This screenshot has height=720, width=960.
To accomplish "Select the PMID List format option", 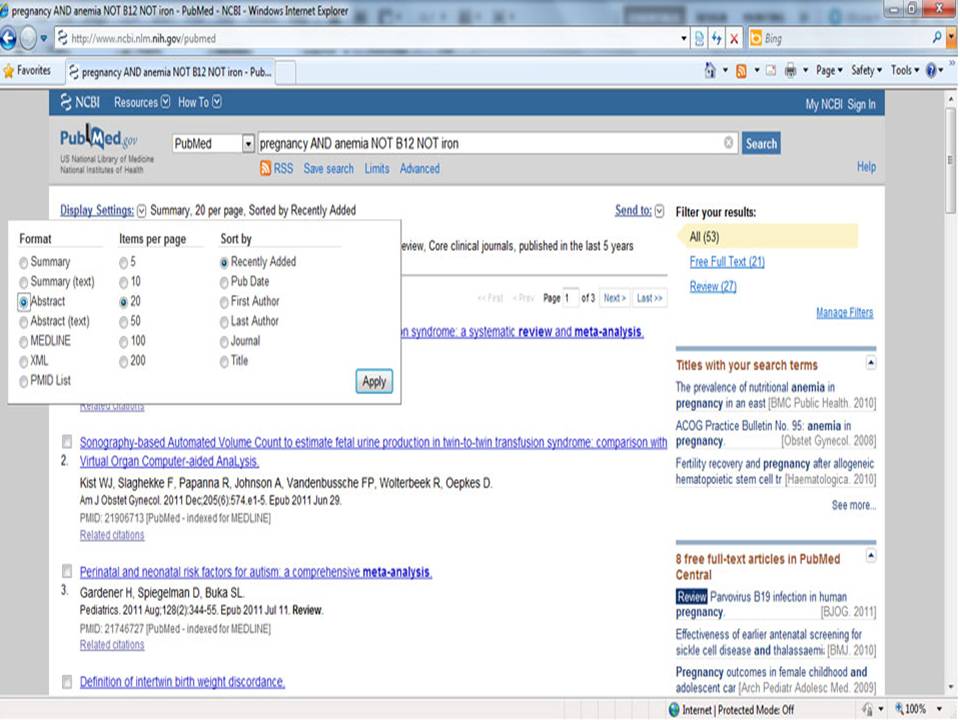I will pyautogui.click(x=23, y=381).
